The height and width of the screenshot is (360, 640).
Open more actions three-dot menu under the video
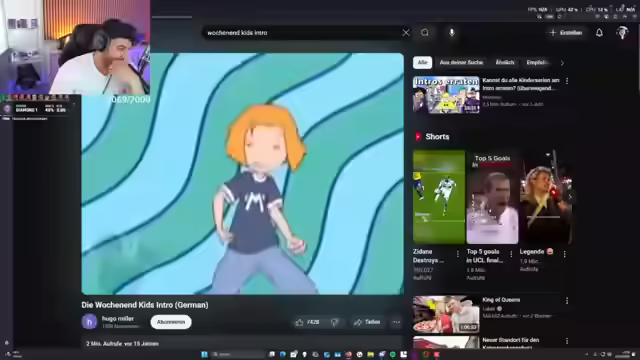coord(396,322)
